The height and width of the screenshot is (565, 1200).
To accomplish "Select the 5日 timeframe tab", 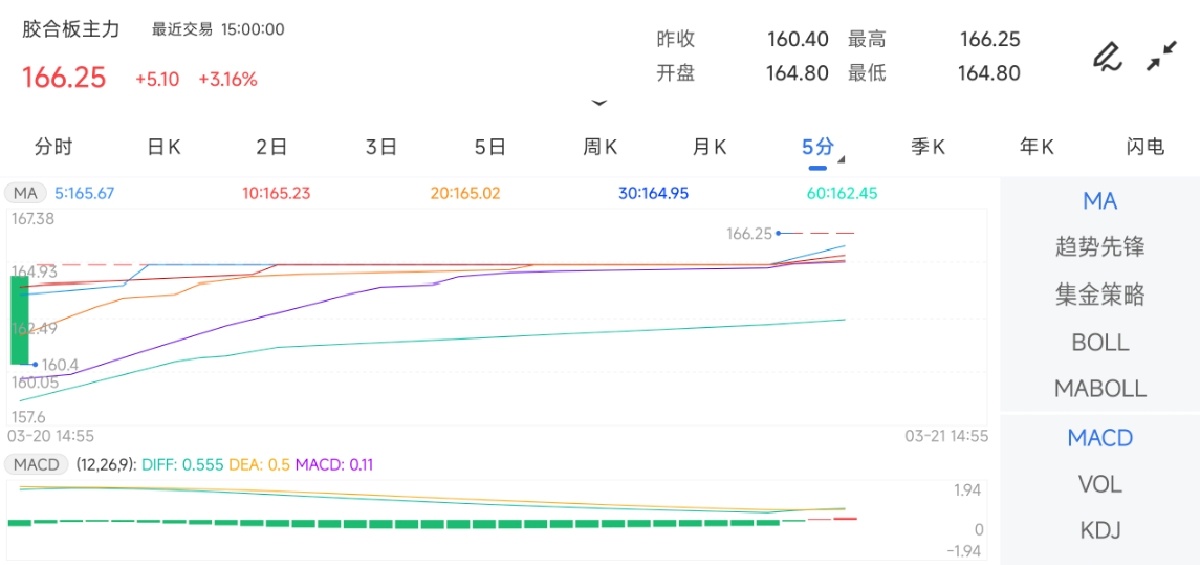I will 490,147.
